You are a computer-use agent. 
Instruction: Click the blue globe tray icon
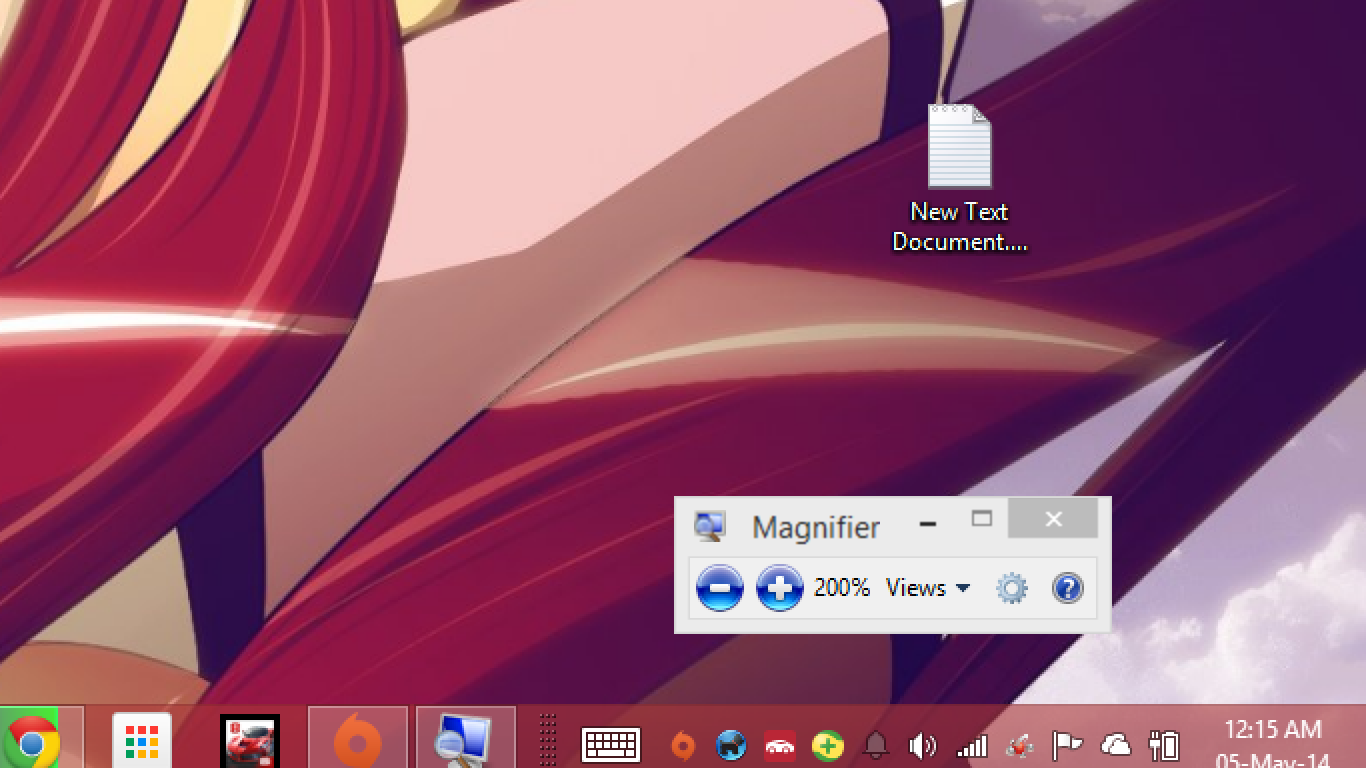(x=731, y=745)
